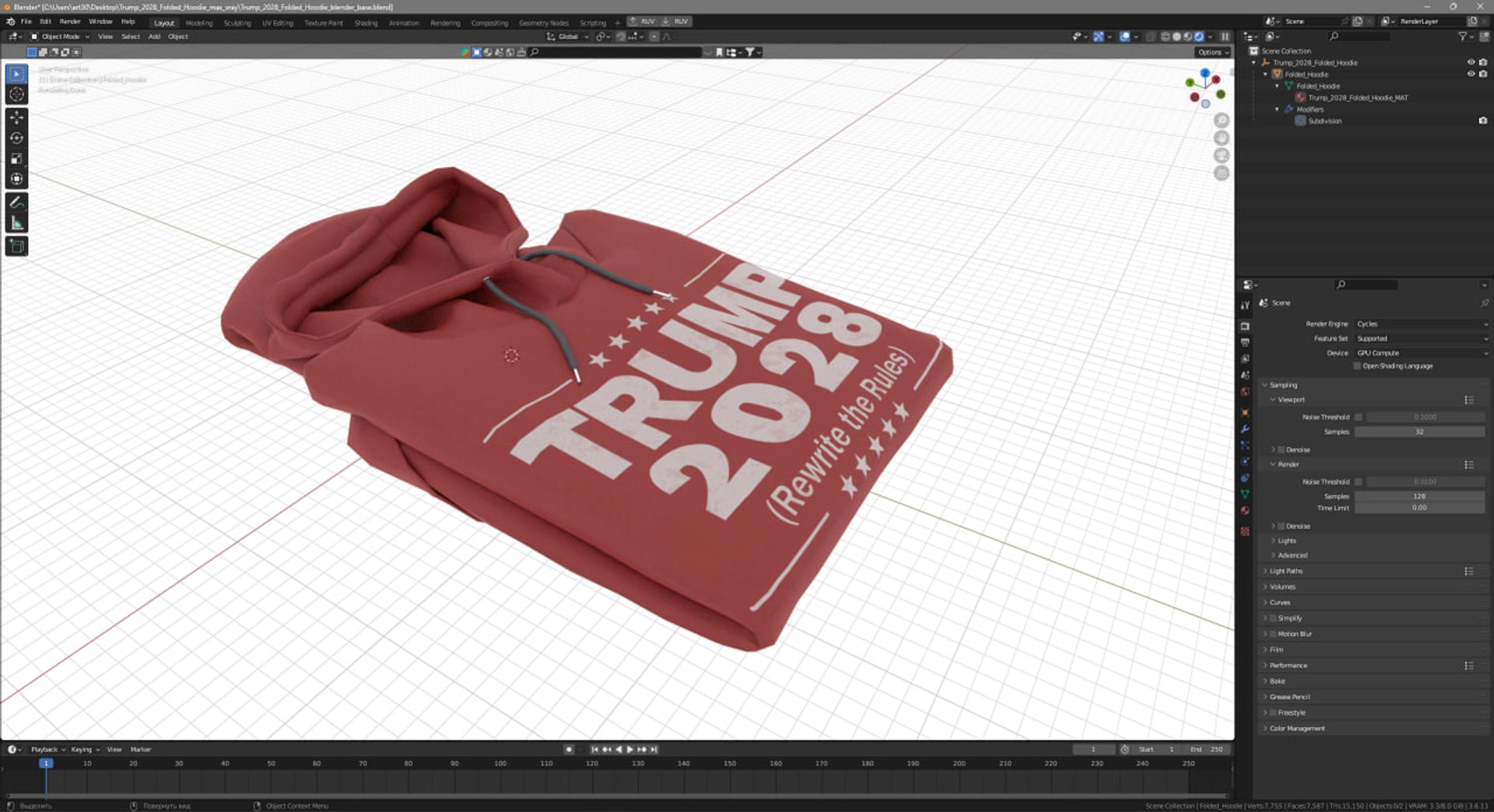
Task: Click the Render Samples slider field
Action: pos(1419,496)
